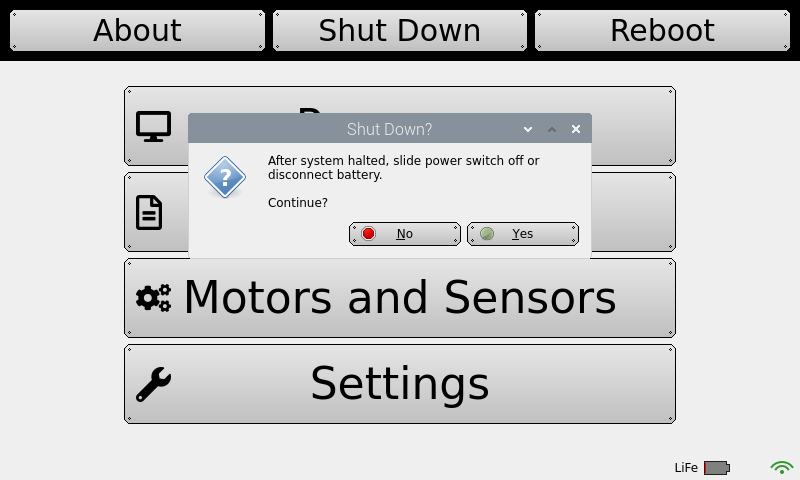
Task: Open the Settings menu label
Action: point(400,384)
